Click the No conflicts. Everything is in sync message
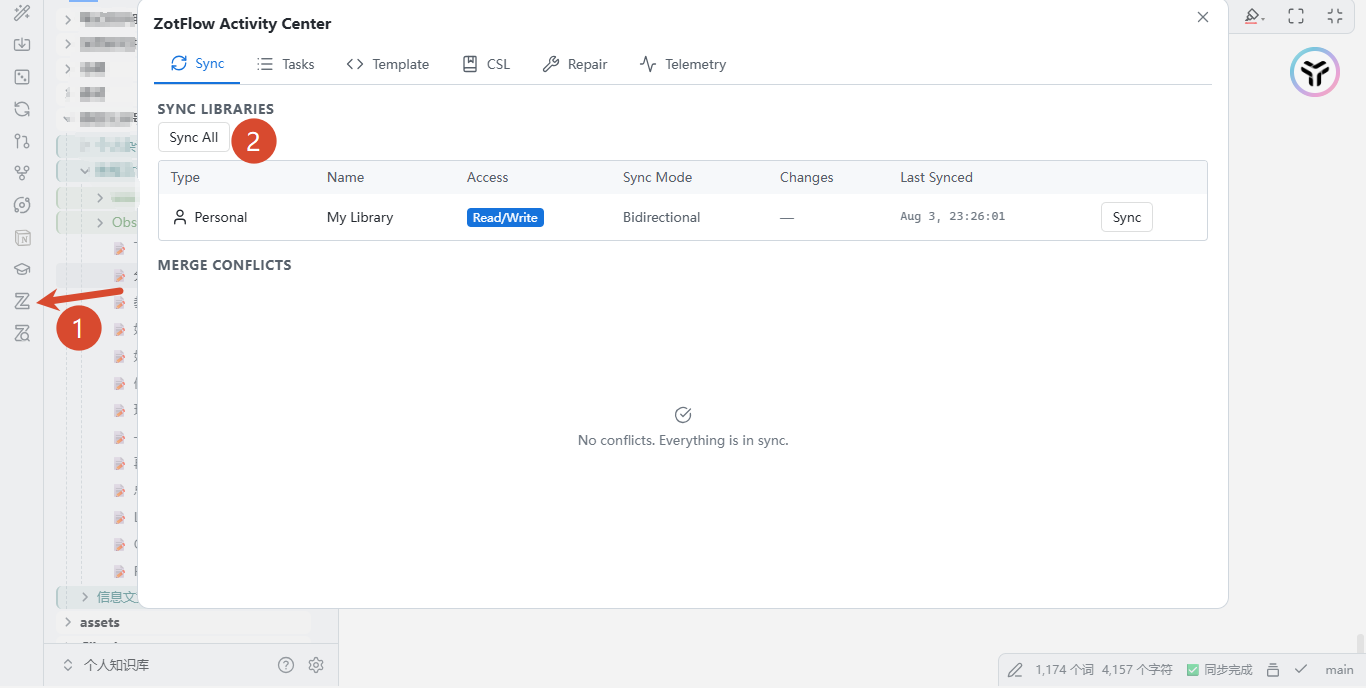Screen dimensions: 1366x688 point(683,440)
